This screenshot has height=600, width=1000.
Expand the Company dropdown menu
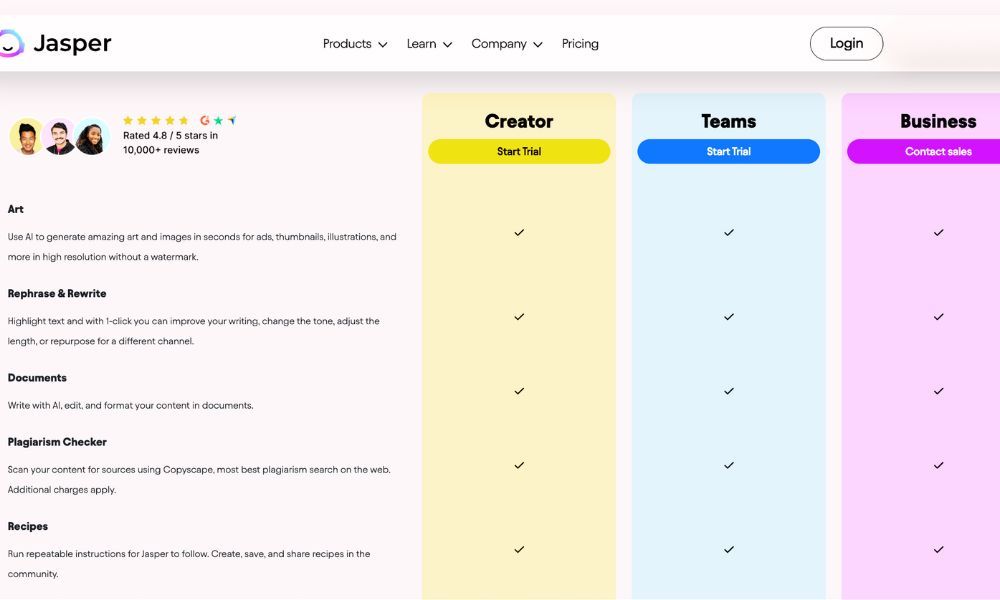point(506,44)
